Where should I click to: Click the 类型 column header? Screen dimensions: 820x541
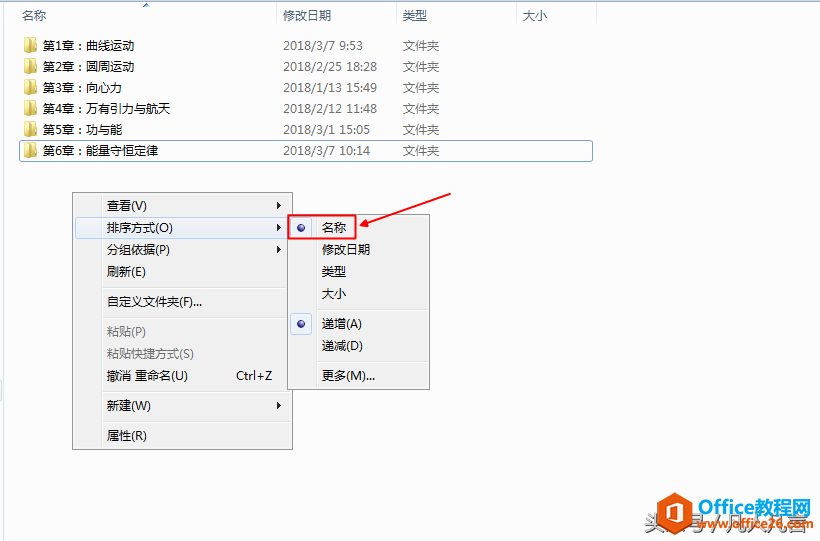click(457, 16)
